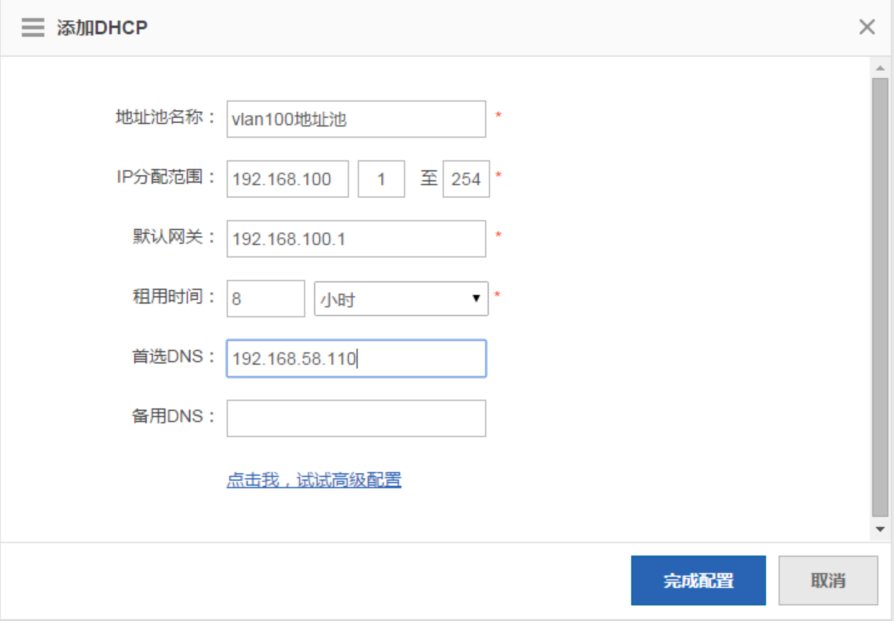
Task: Click the 默认网关 input field
Action: 356,239
